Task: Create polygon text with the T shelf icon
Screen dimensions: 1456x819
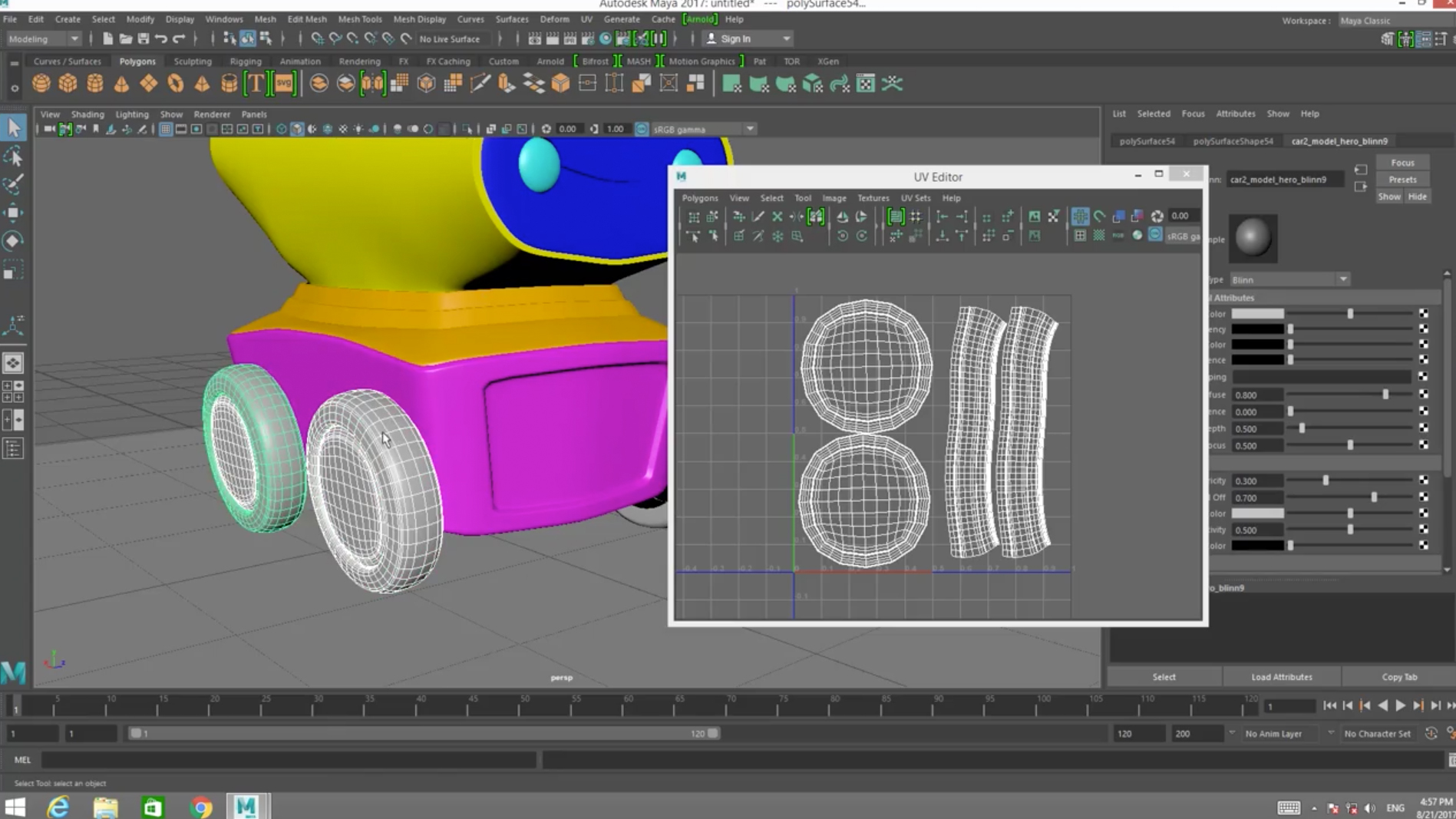Action: pos(256,84)
